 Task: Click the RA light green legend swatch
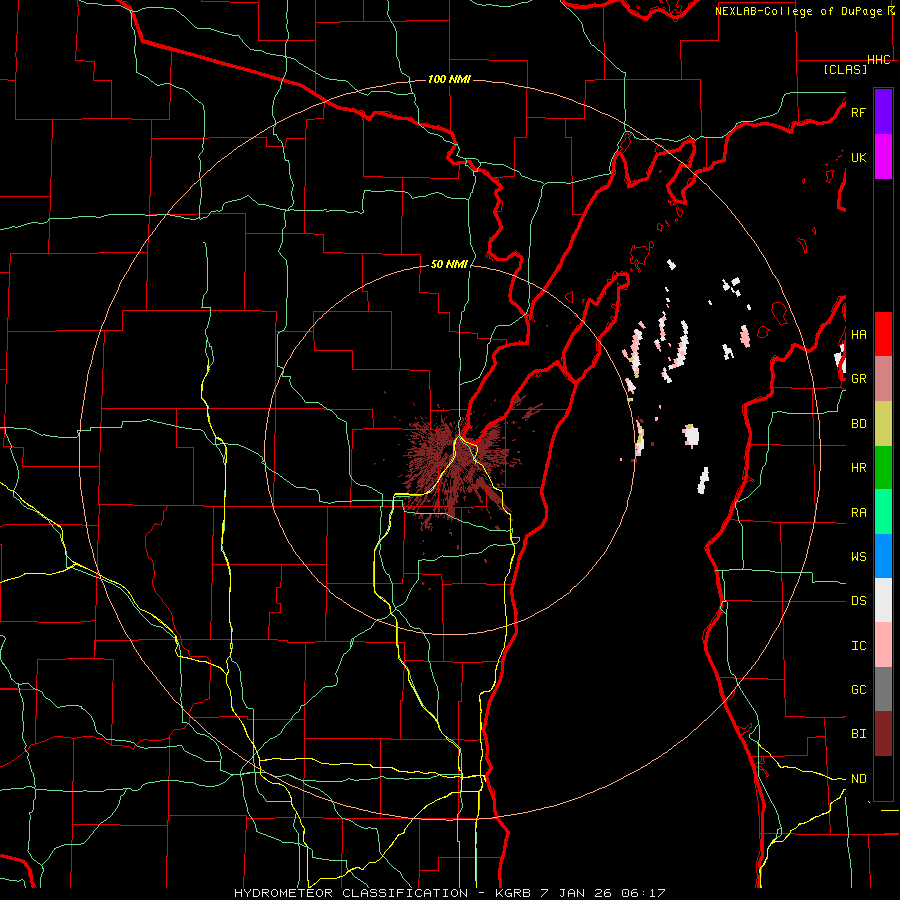pos(883,512)
